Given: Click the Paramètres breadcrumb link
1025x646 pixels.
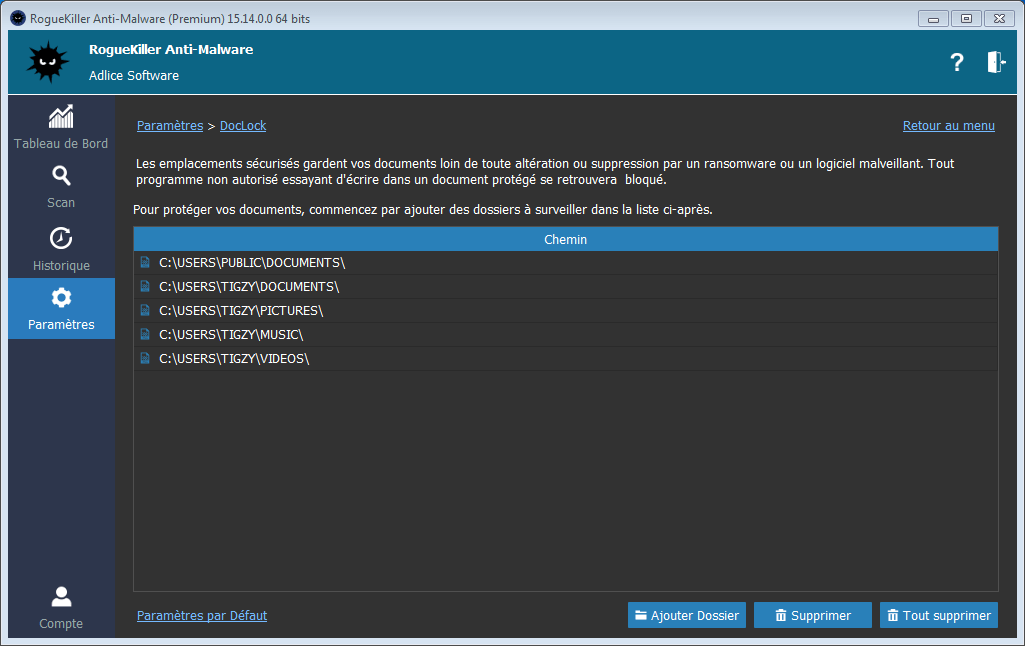Looking at the screenshot, I should (170, 126).
